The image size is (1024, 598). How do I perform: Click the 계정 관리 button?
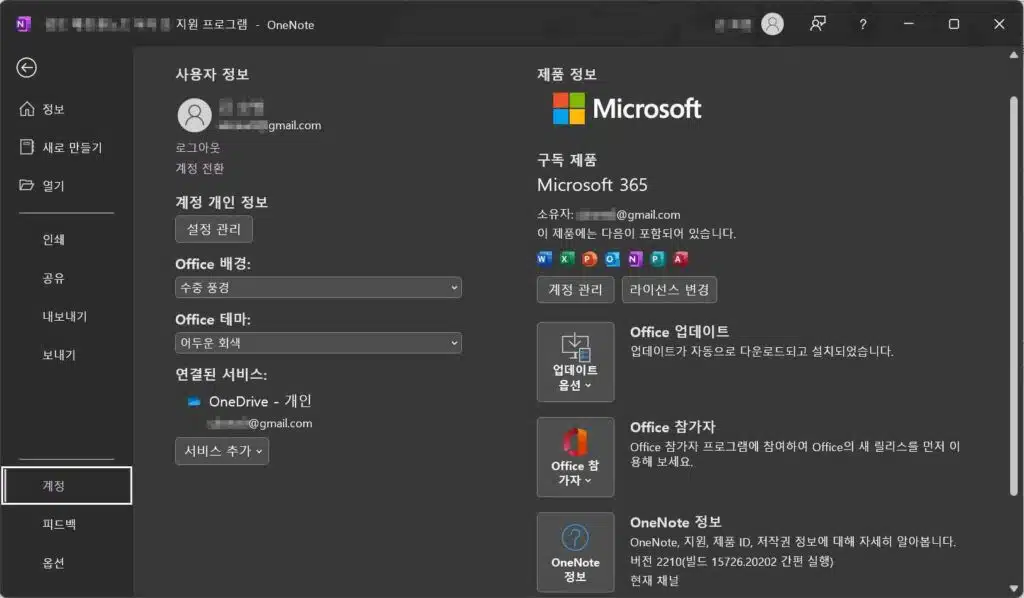[575, 289]
